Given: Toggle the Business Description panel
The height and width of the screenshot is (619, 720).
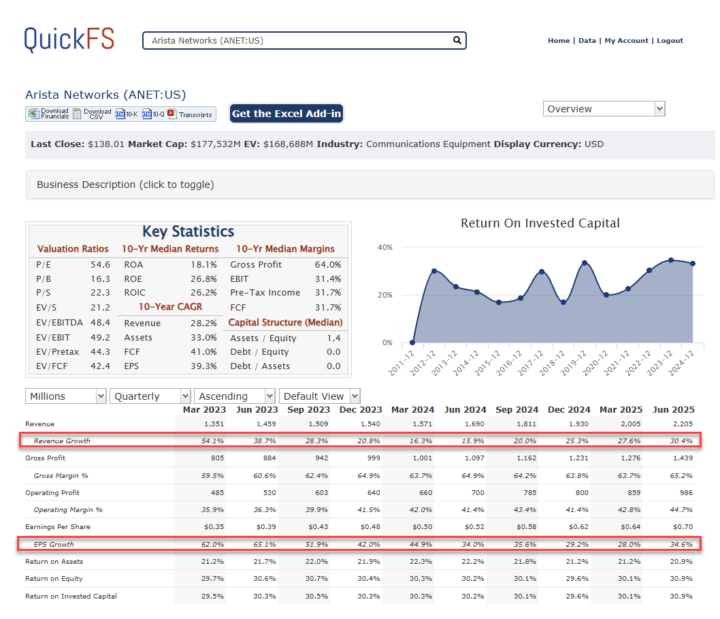Looking at the screenshot, I should [370, 185].
